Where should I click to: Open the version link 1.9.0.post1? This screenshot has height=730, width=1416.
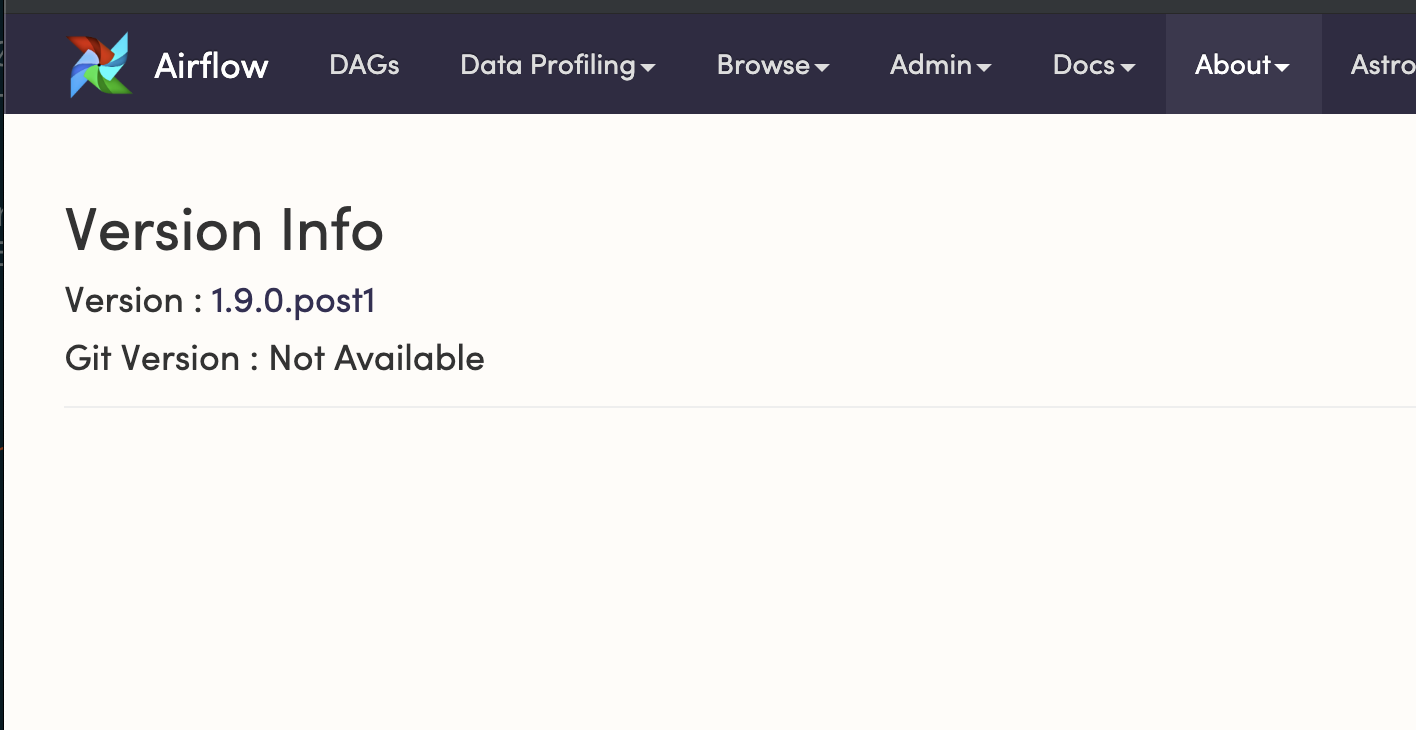tap(292, 300)
